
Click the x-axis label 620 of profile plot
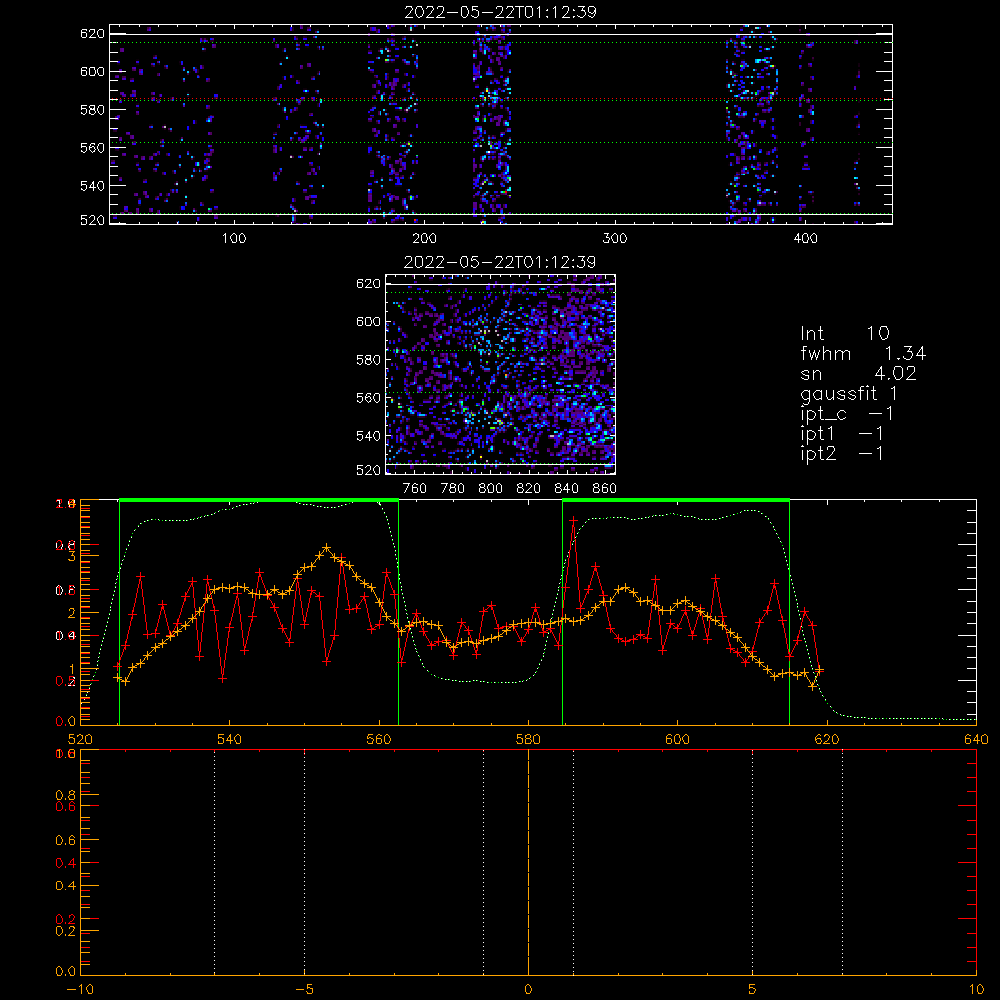pyautogui.click(x=827, y=740)
